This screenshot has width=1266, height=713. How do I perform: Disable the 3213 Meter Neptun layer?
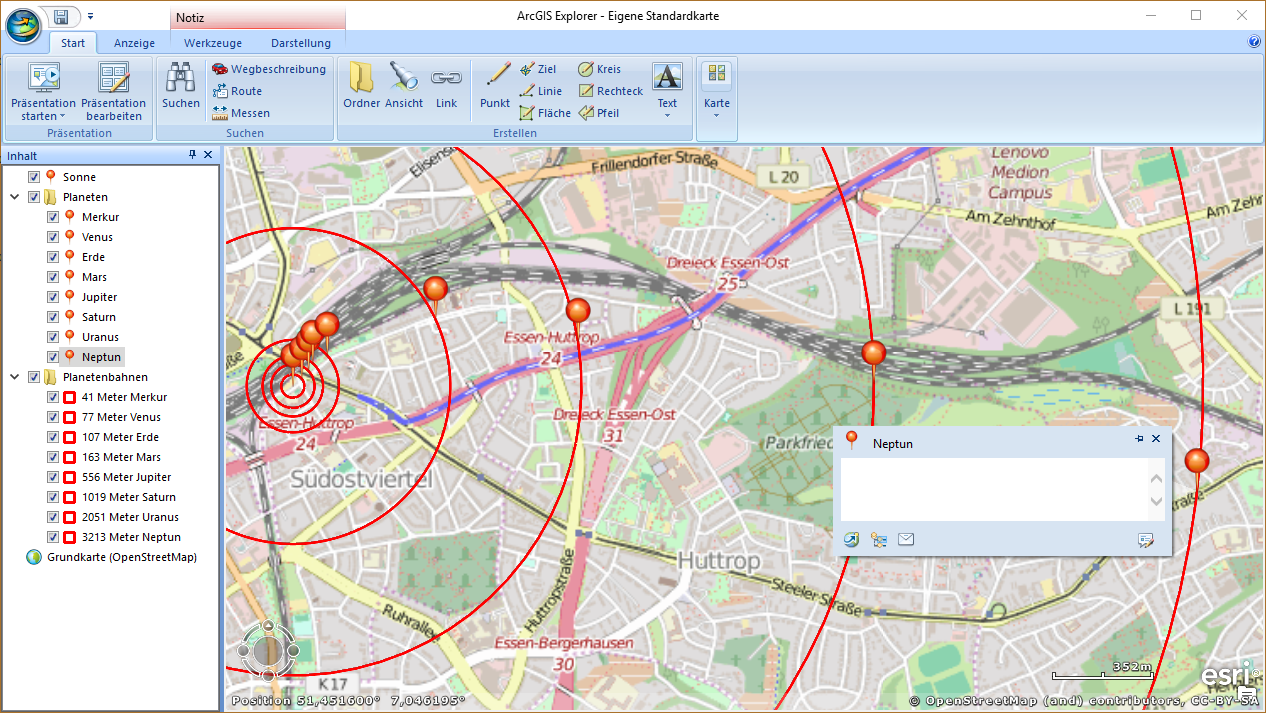54,537
